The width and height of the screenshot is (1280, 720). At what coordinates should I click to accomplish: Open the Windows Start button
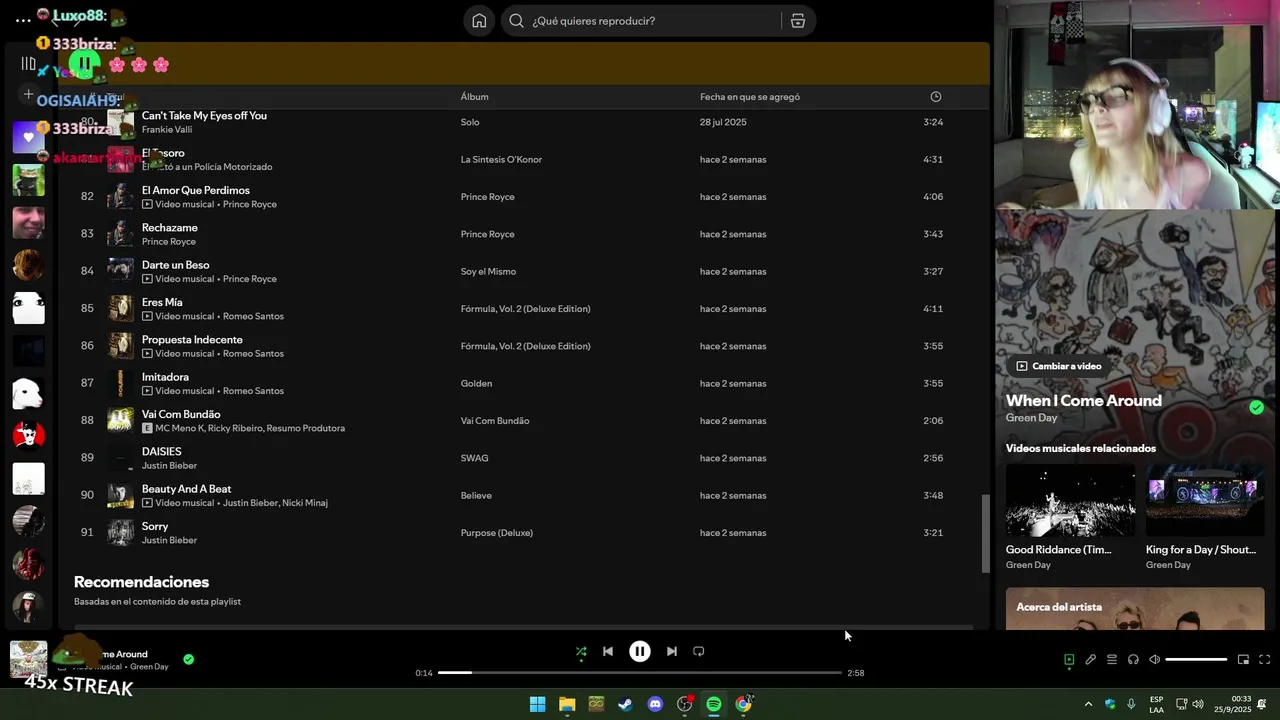(x=537, y=704)
